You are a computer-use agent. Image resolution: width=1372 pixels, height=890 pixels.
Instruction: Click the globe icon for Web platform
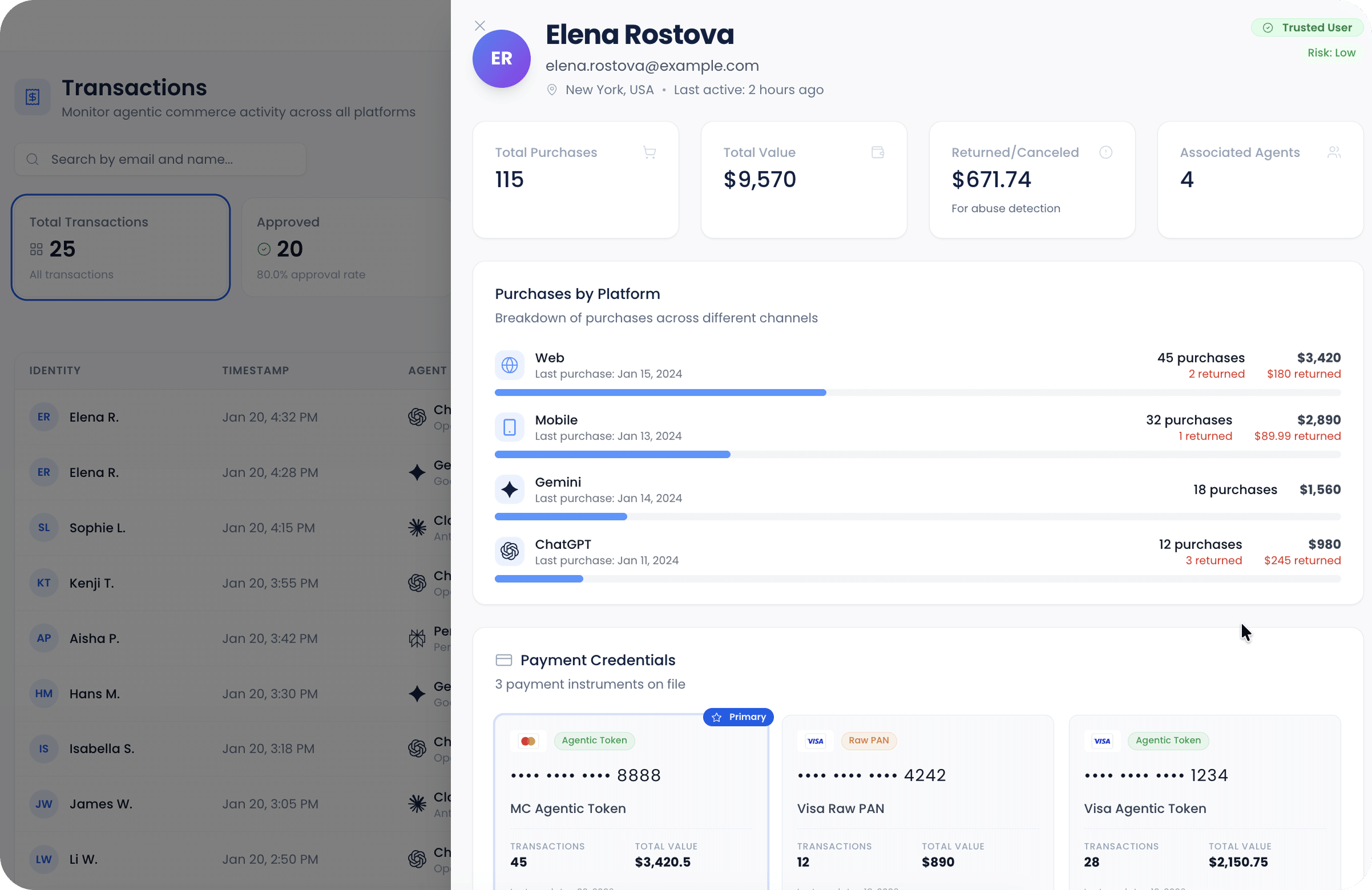coord(510,365)
